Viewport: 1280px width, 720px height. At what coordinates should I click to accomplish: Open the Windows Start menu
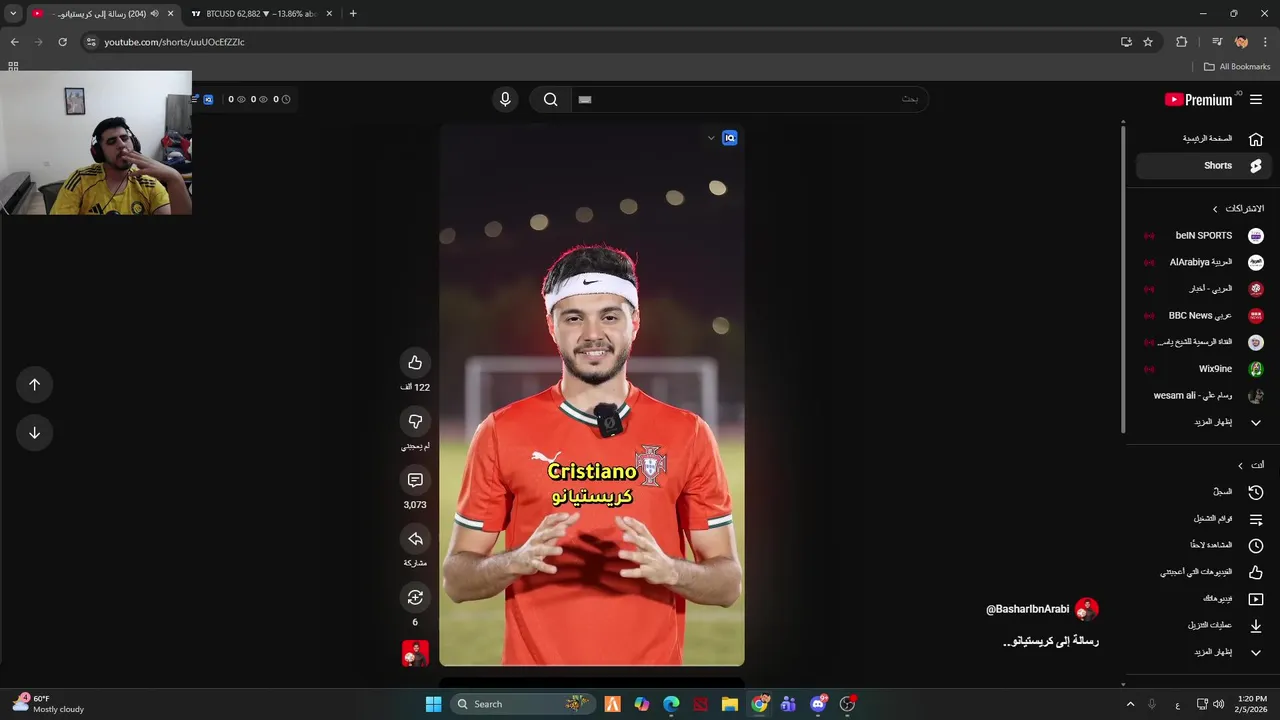coord(433,704)
